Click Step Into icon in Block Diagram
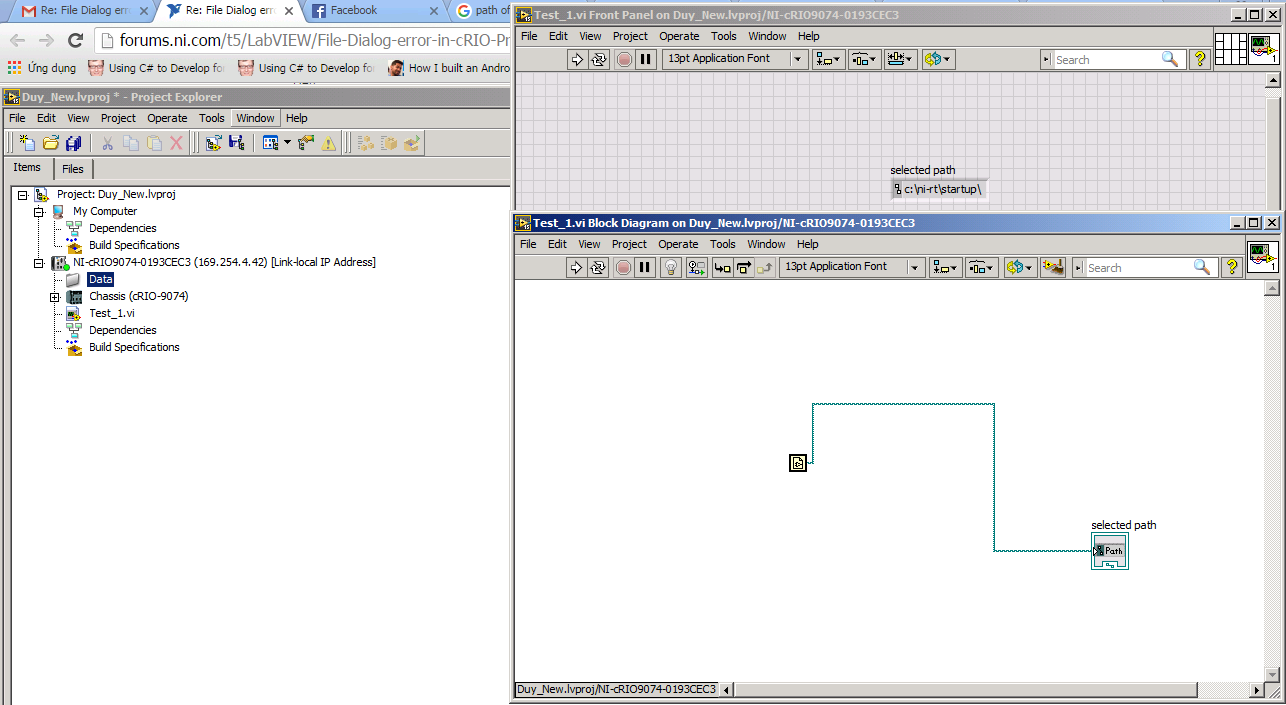1286x705 pixels. click(722, 267)
